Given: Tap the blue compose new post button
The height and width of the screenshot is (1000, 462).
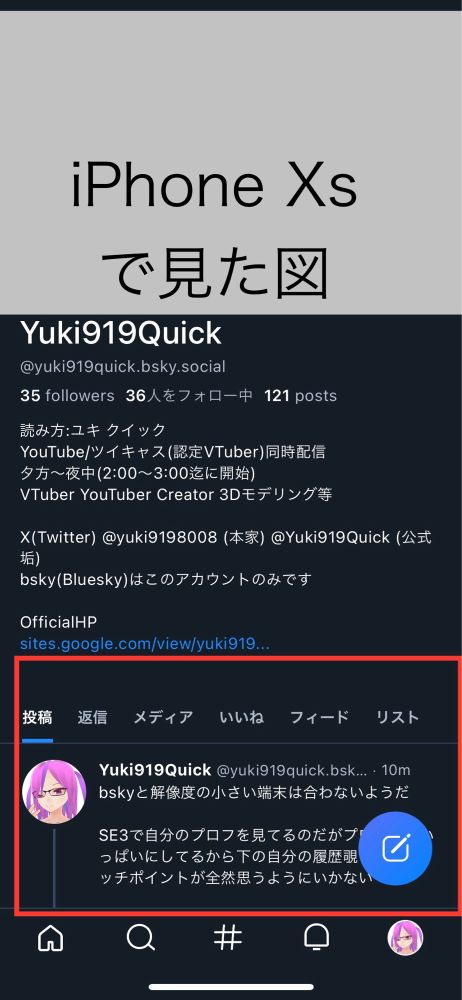Looking at the screenshot, I should (396, 848).
